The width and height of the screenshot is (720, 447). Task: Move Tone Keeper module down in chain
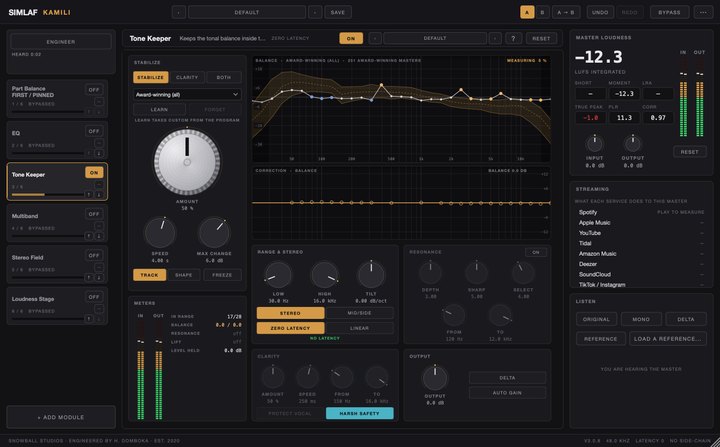click(99, 194)
